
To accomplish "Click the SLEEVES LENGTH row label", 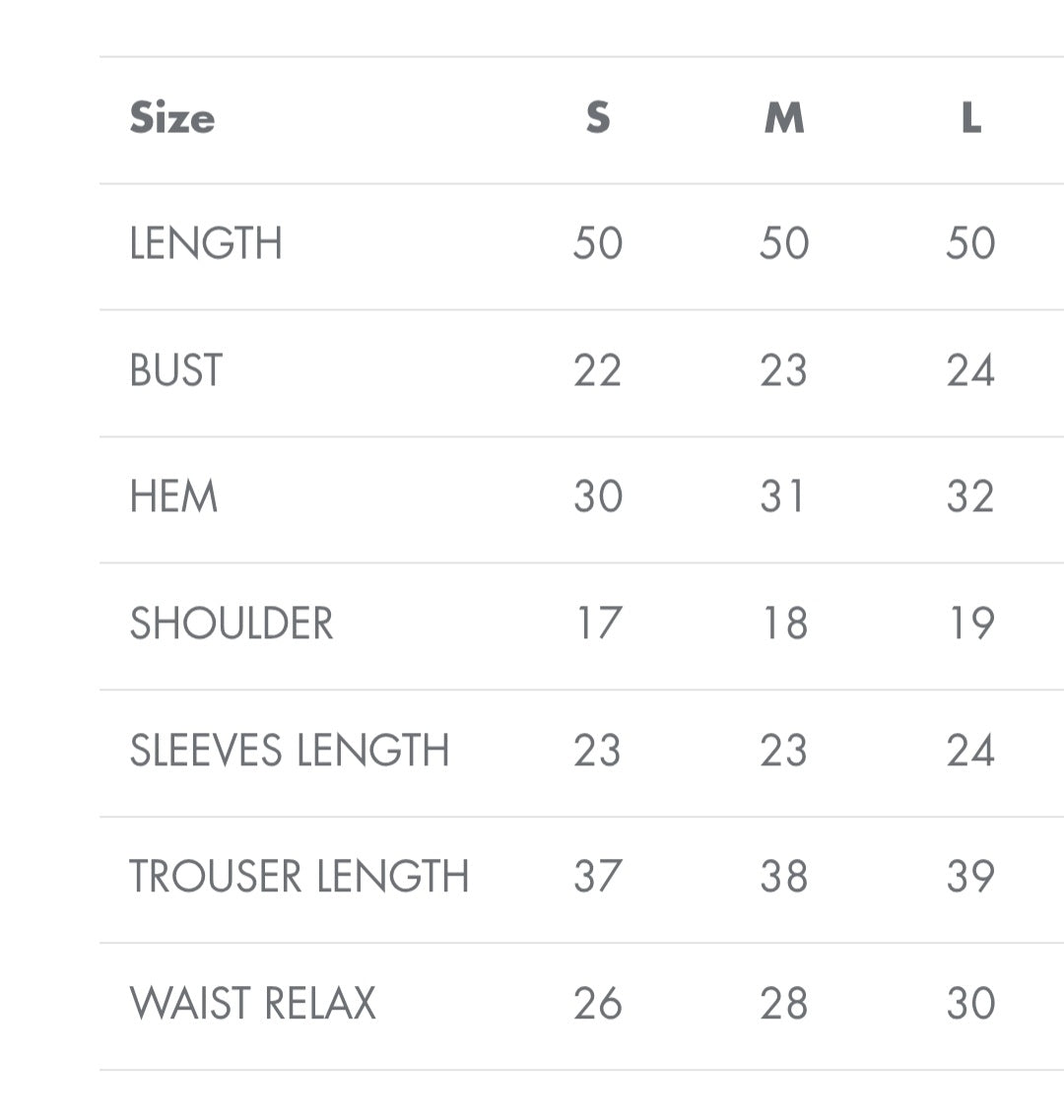I will [x=290, y=751].
